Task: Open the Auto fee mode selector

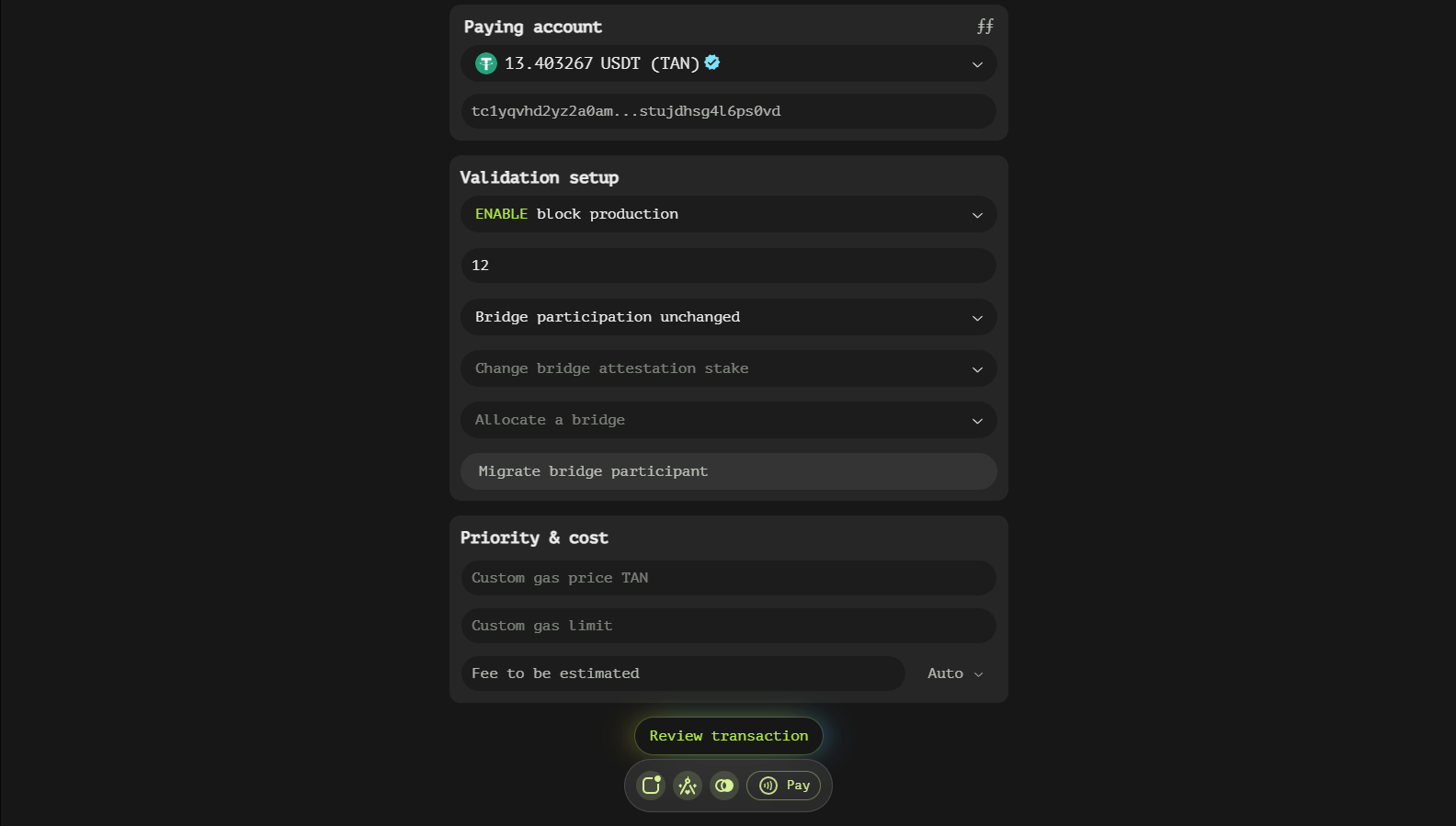Action: (x=955, y=673)
